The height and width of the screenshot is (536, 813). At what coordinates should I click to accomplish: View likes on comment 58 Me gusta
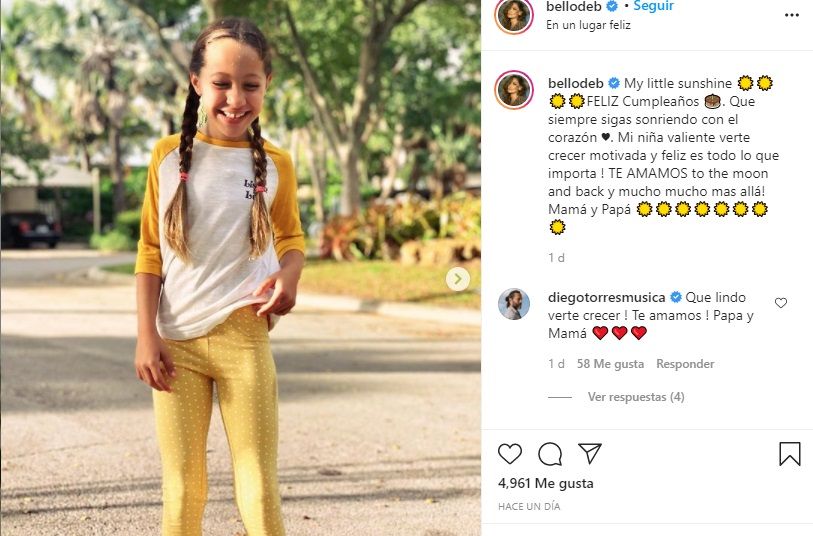point(610,364)
